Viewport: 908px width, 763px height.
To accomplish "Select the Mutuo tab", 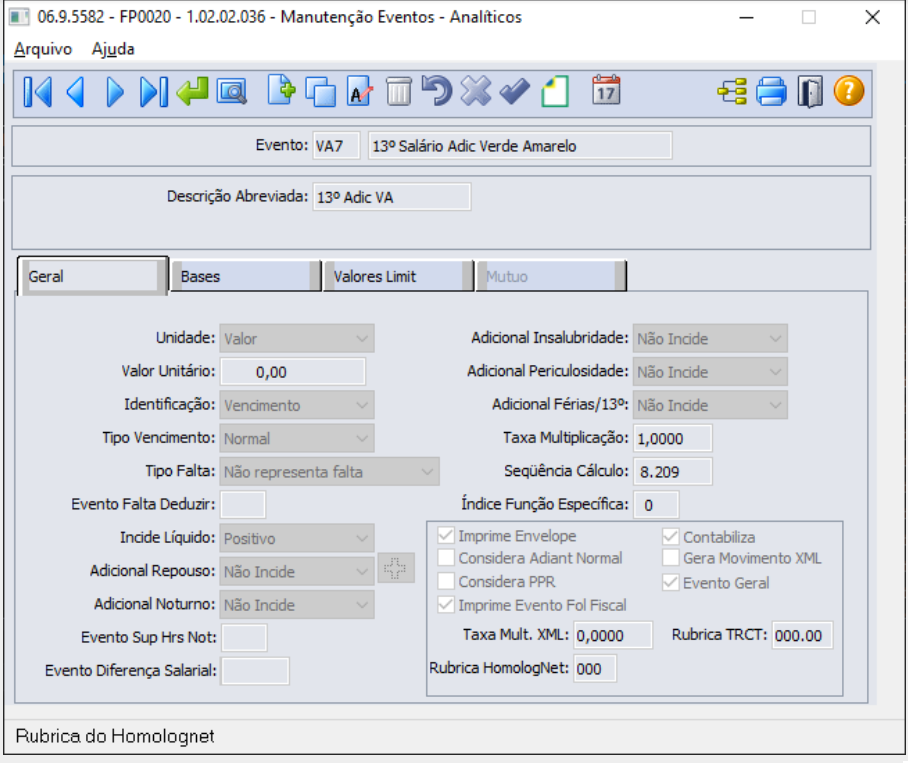I will [551, 276].
